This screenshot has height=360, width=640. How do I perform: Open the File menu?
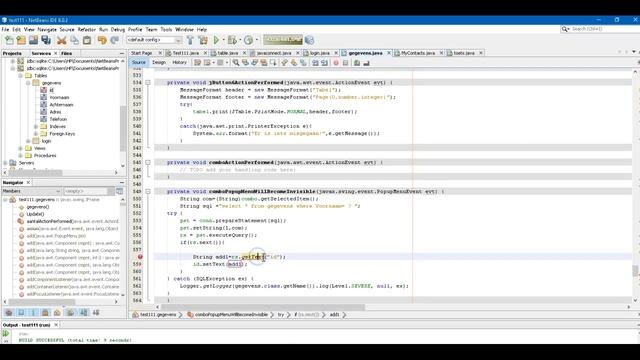[5, 29]
